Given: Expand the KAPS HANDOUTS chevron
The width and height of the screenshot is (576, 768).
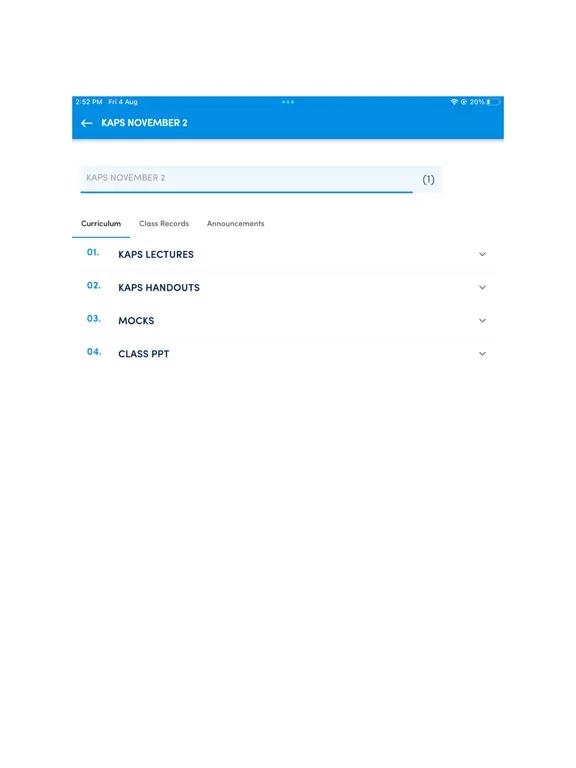Looking at the screenshot, I should click(482, 288).
